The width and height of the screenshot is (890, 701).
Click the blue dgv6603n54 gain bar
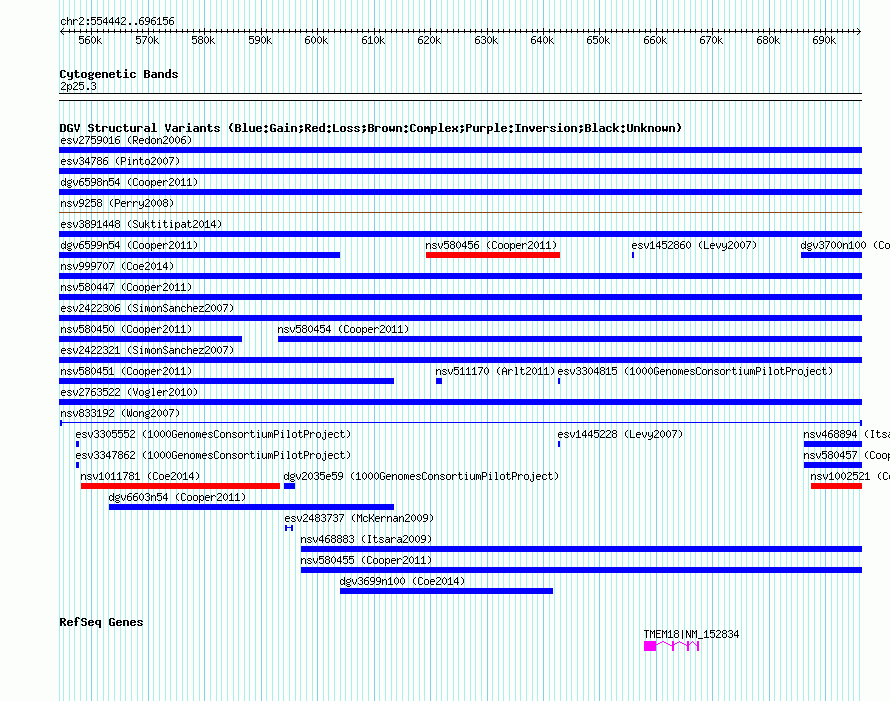click(251, 507)
